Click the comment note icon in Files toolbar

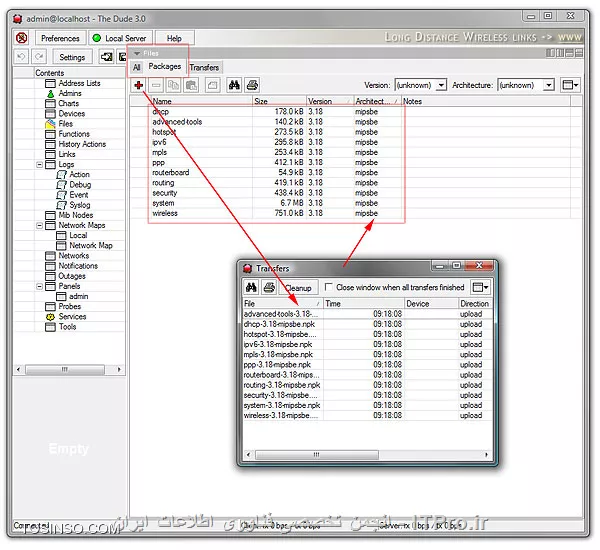pos(213,85)
